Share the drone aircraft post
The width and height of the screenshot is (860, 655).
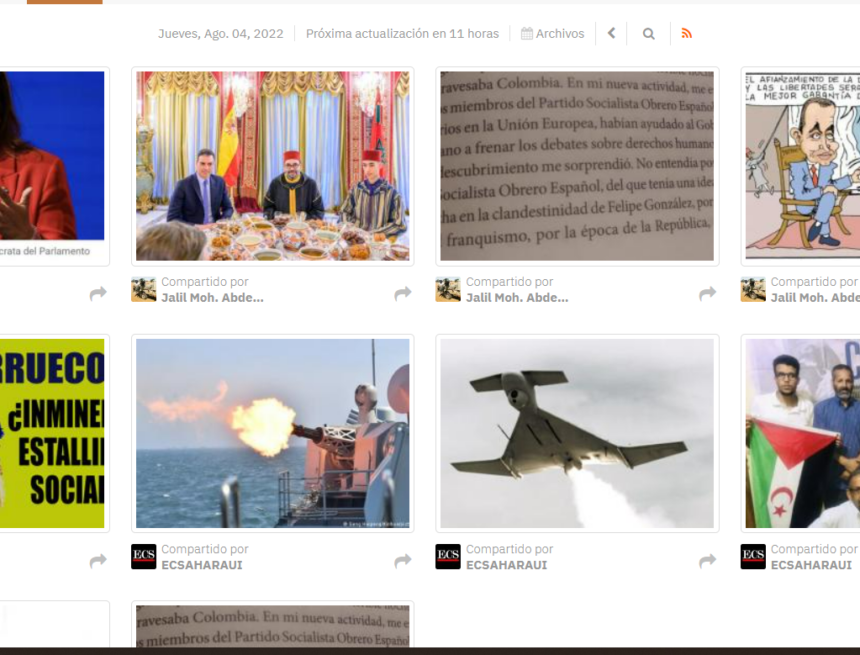(x=707, y=560)
